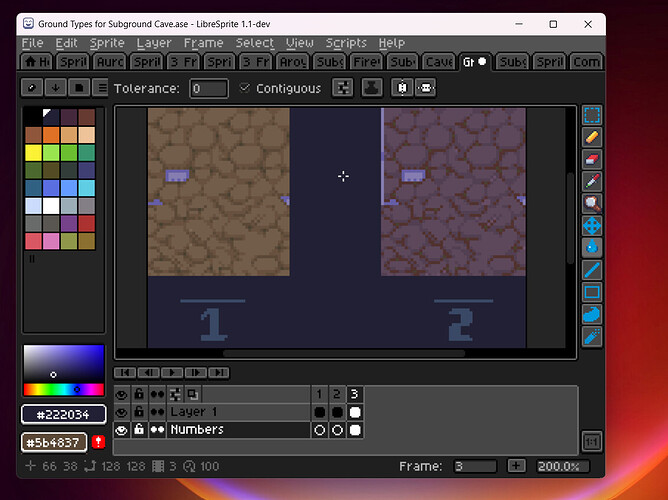This screenshot has width=668, height=500.
Task: Switch to the Home tab
Action: (x=37, y=62)
